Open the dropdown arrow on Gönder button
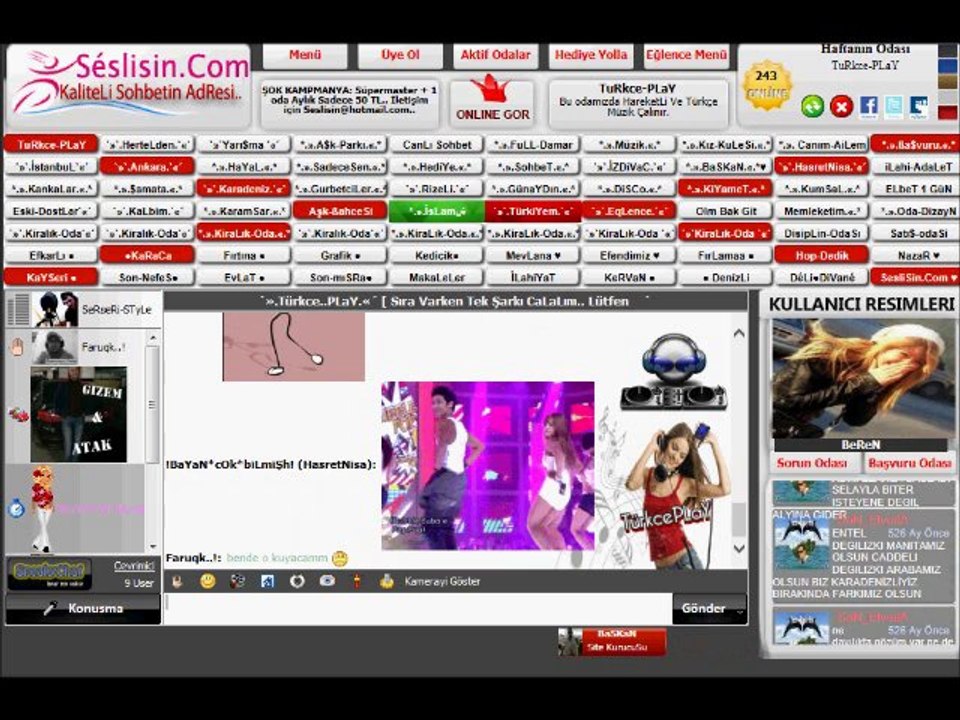 [740, 610]
